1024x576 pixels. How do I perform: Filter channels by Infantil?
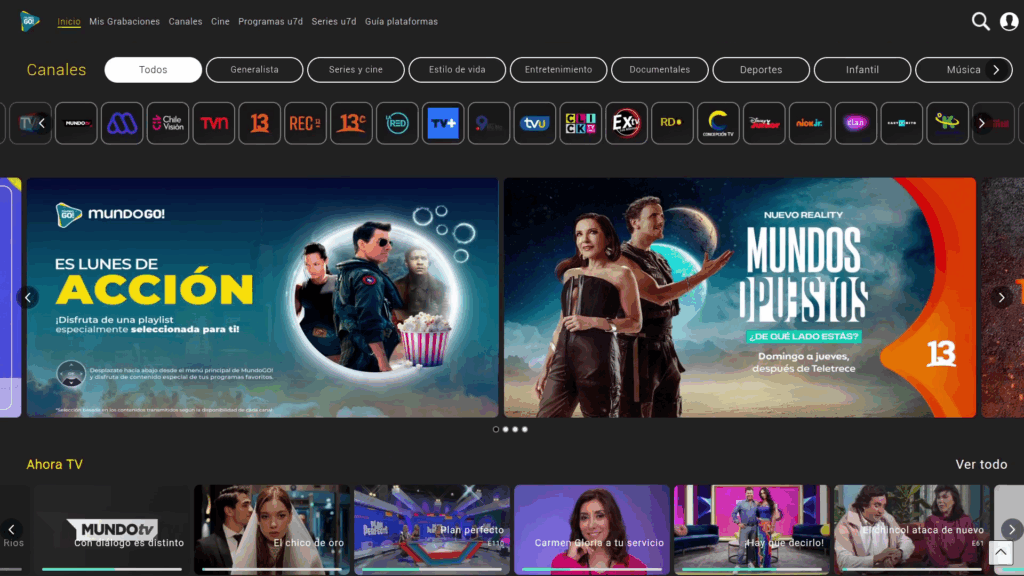pyautogui.click(x=863, y=70)
